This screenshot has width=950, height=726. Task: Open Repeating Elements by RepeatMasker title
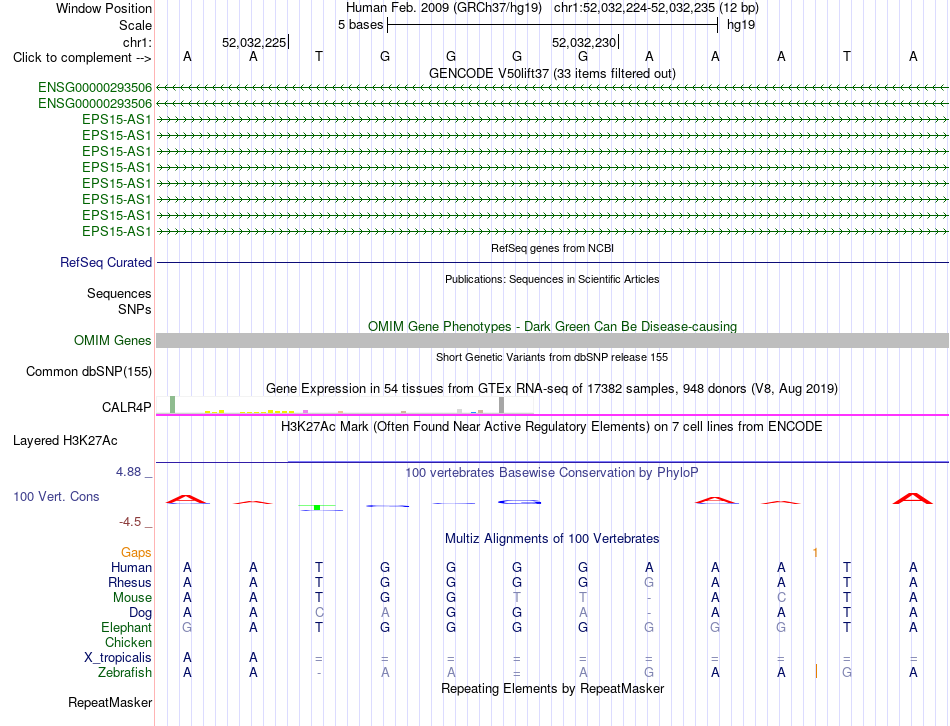coord(552,688)
